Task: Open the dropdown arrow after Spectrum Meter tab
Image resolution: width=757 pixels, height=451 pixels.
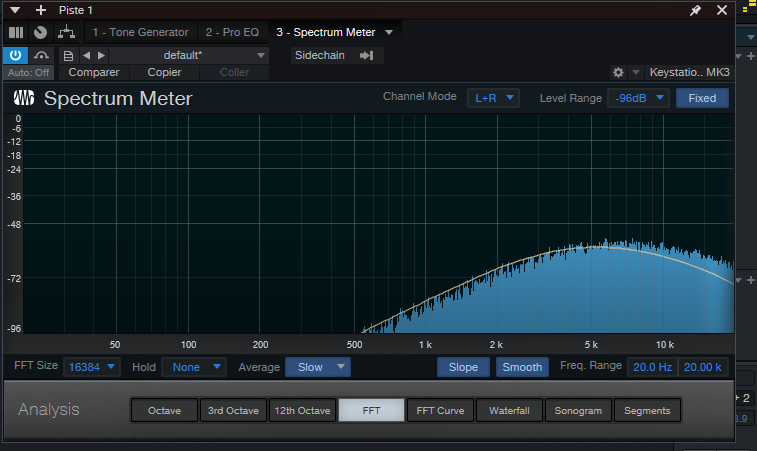Action: tap(389, 32)
